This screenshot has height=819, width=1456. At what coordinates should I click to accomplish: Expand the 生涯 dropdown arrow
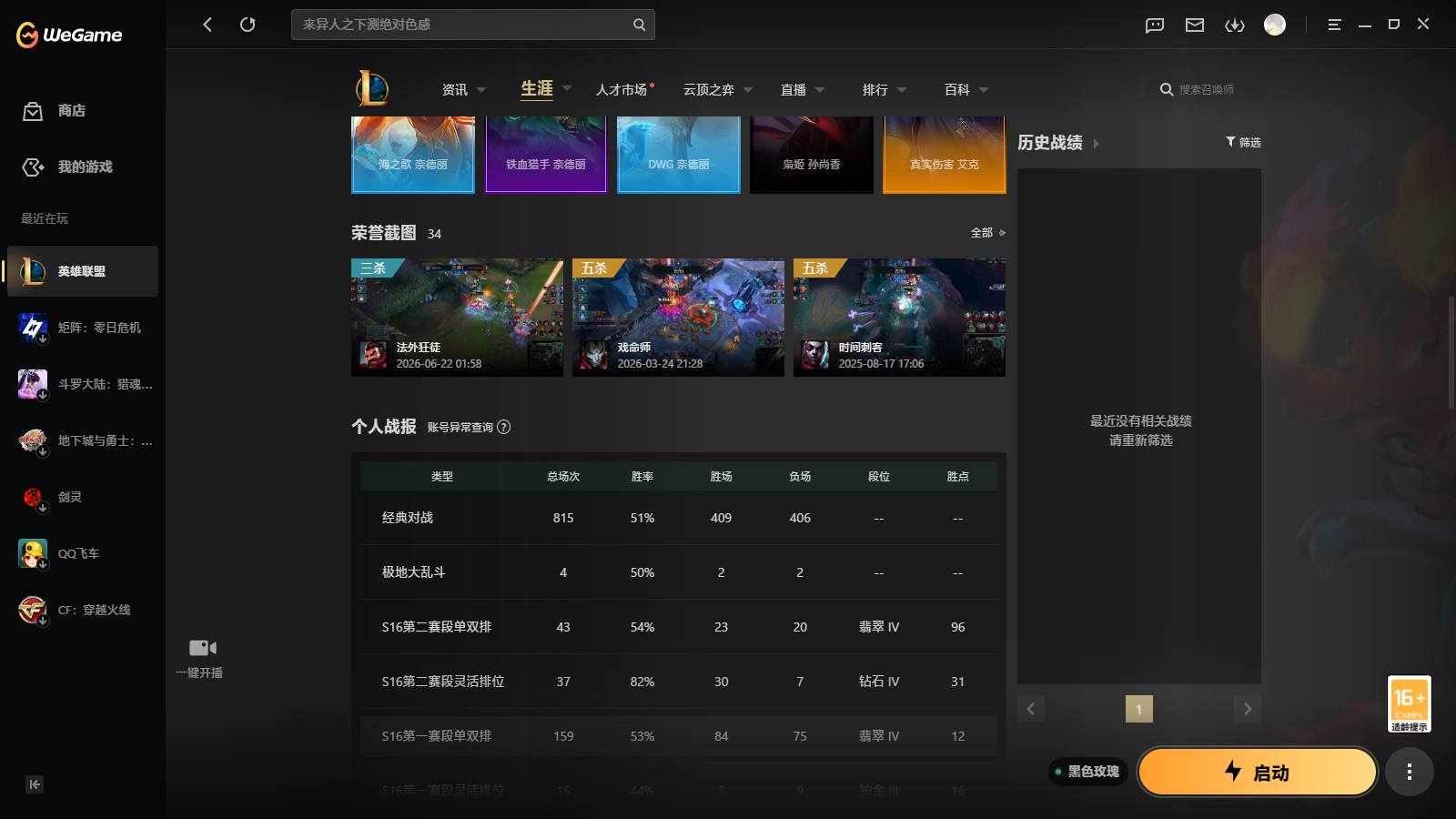pos(567,88)
